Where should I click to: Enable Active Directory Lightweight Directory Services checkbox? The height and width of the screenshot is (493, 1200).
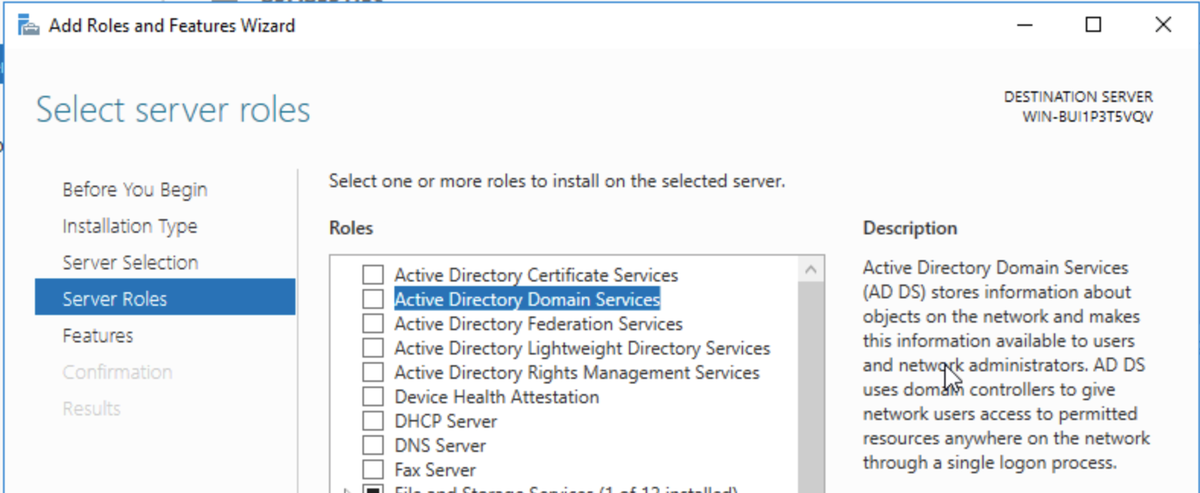click(373, 348)
